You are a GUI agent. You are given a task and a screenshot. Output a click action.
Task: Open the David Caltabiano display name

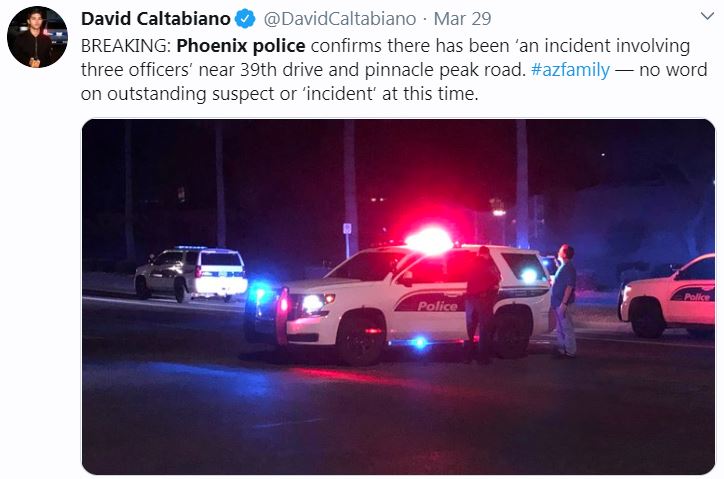tap(156, 19)
